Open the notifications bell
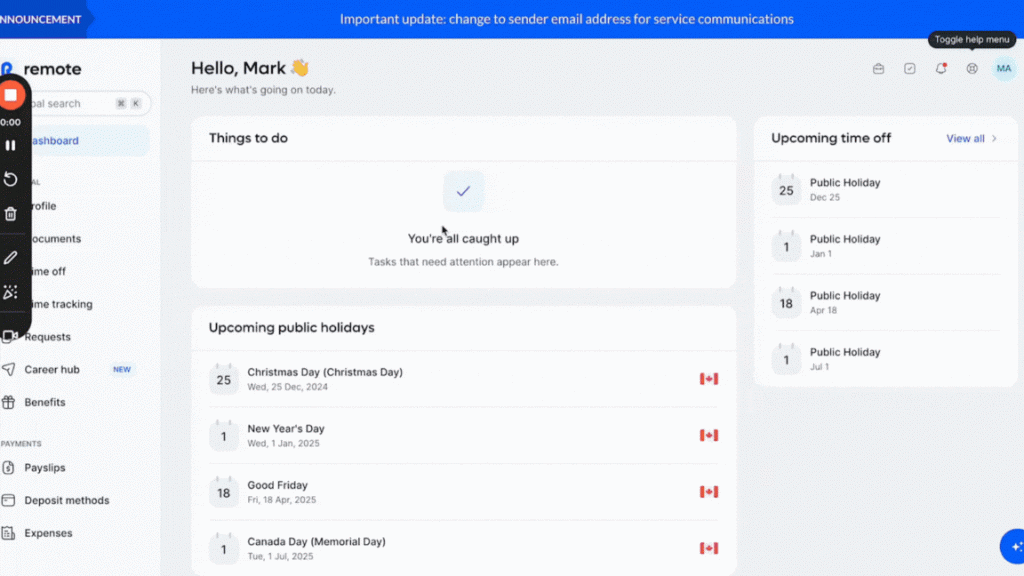This screenshot has width=1024, height=576. coord(940,69)
